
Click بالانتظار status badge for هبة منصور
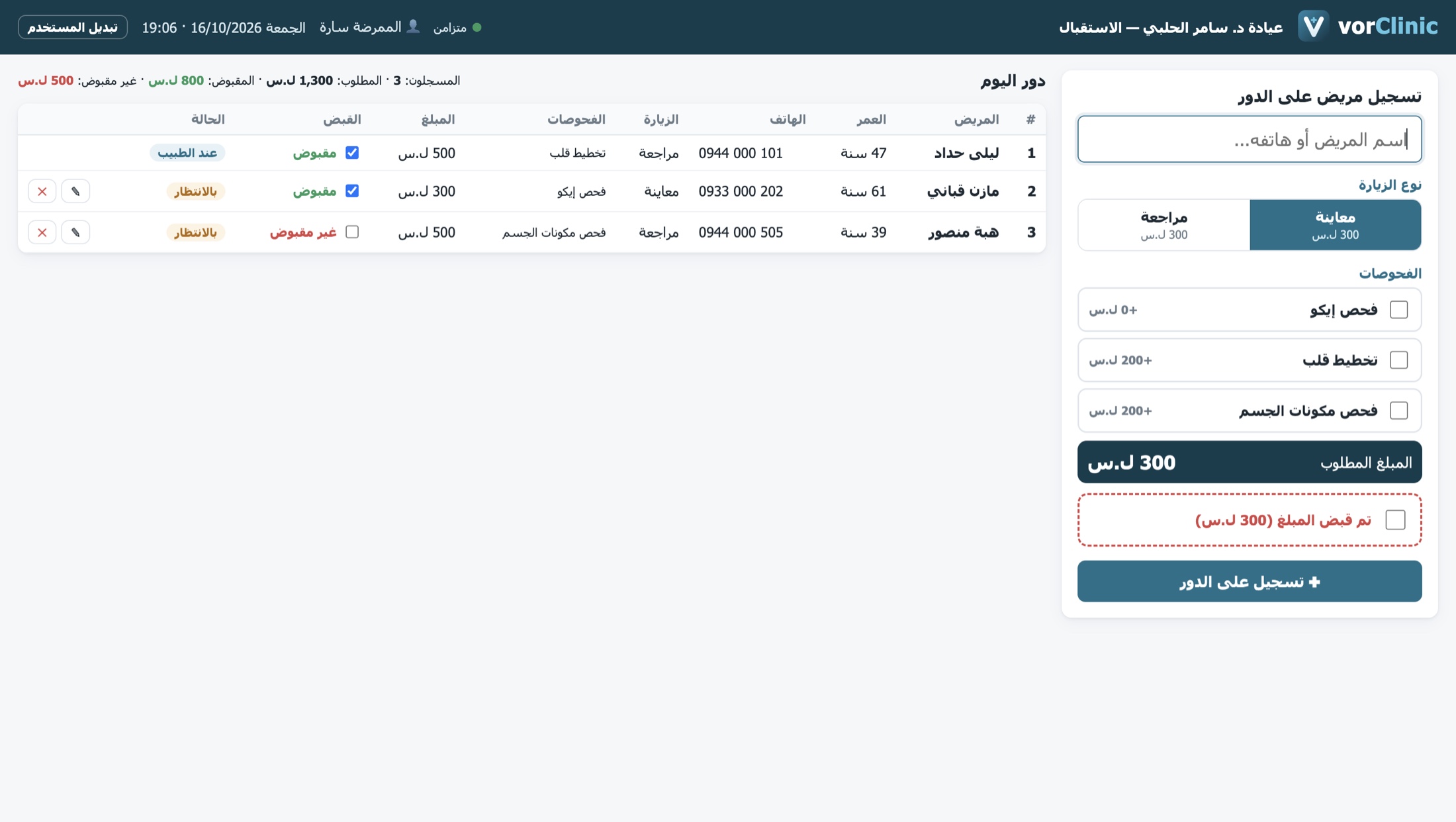click(195, 232)
